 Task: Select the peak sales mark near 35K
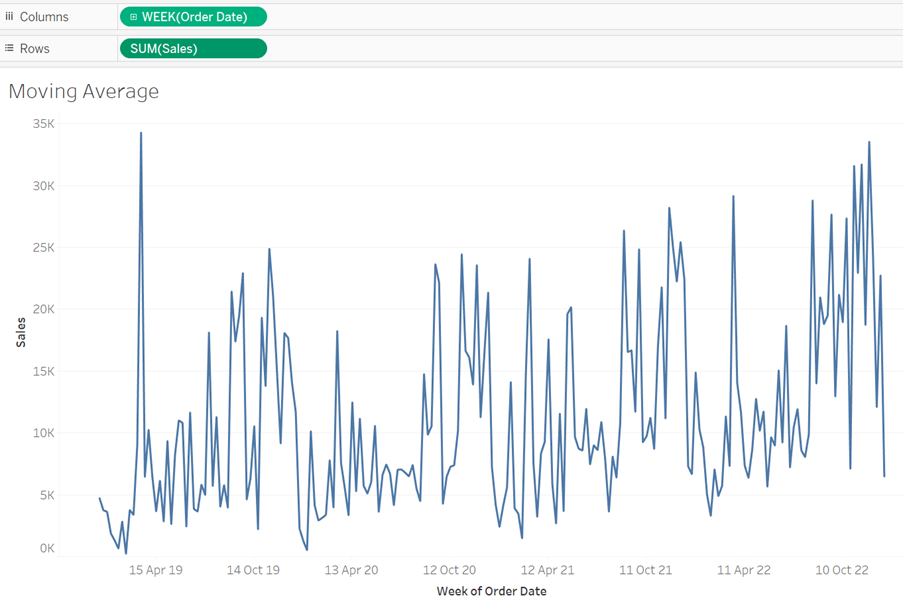pyautogui.click(x=141, y=133)
